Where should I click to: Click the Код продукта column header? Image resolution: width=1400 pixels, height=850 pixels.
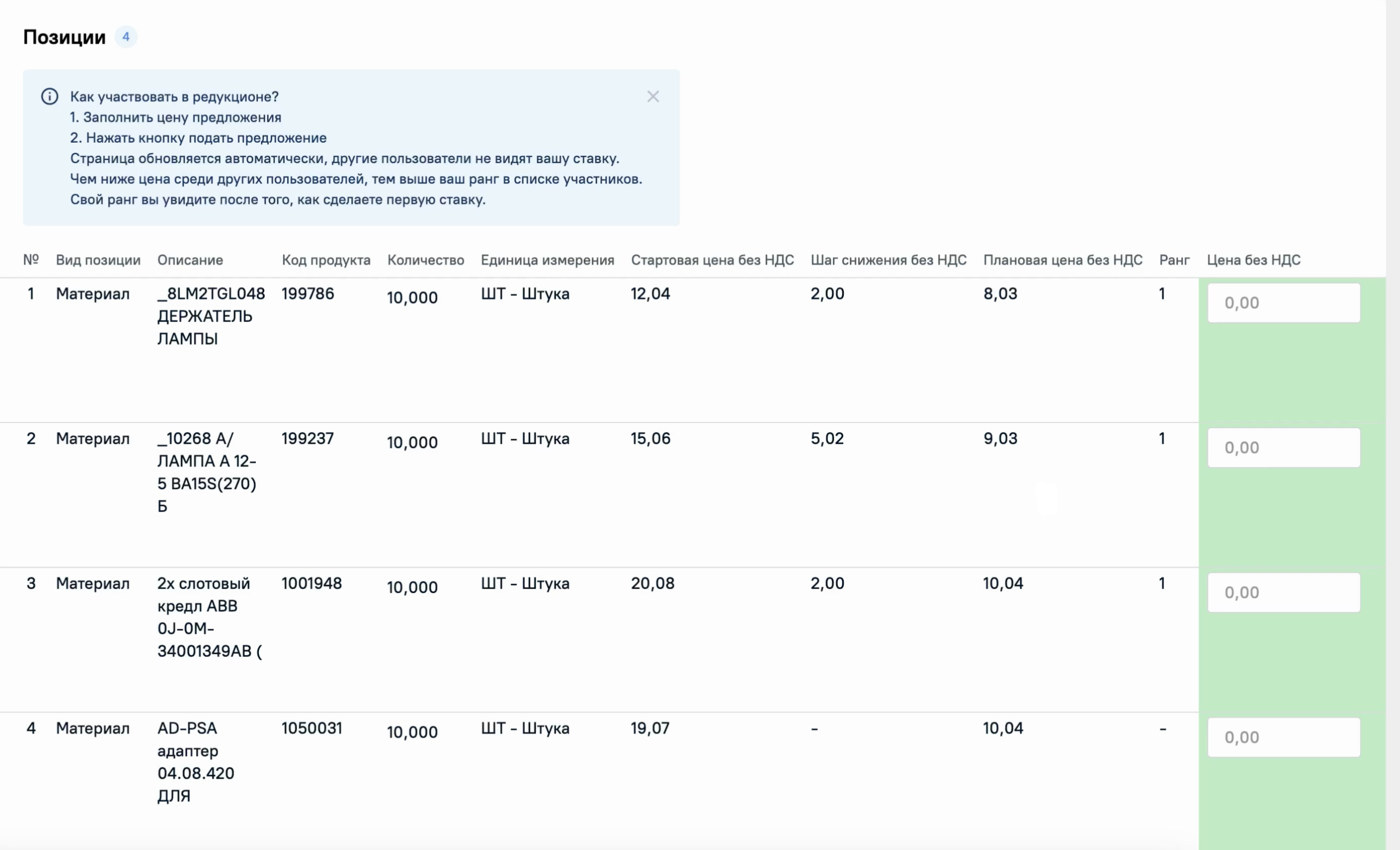click(x=326, y=260)
